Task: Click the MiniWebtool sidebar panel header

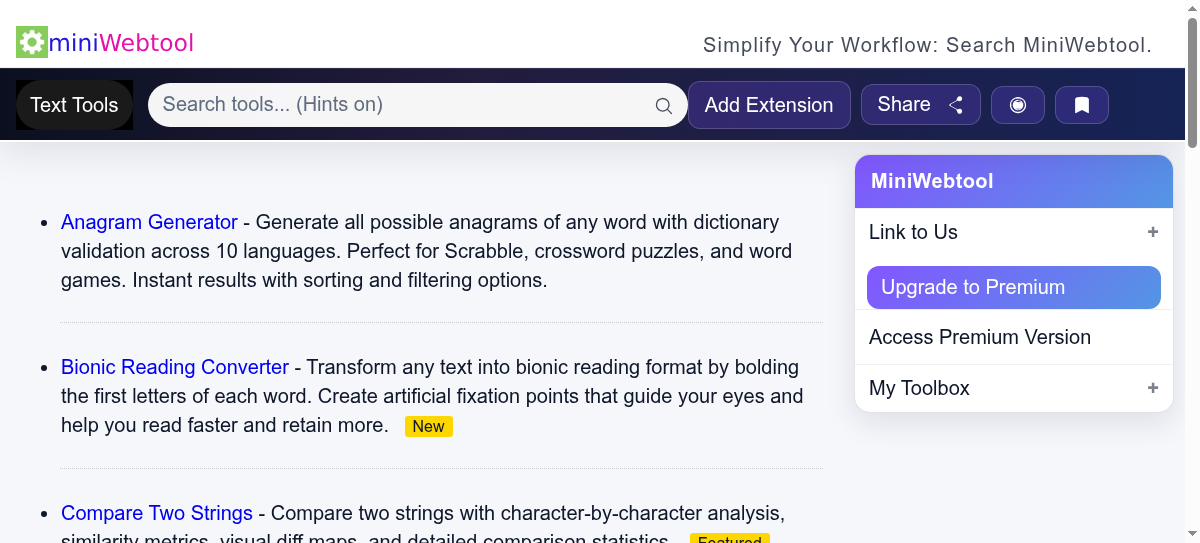Action: point(1013,181)
